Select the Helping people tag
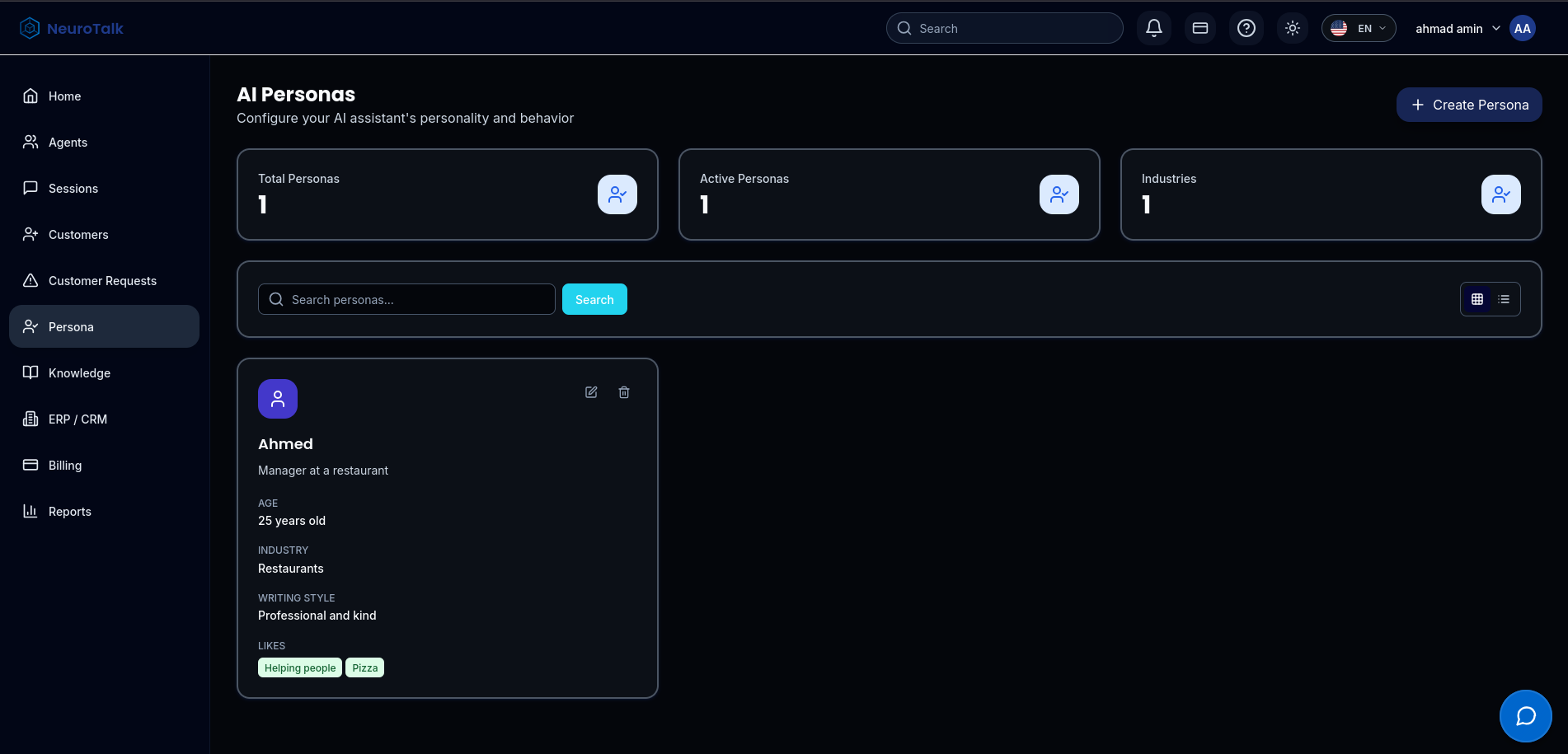Image resolution: width=1568 pixels, height=754 pixels. pyautogui.click(x=300, y=667)
